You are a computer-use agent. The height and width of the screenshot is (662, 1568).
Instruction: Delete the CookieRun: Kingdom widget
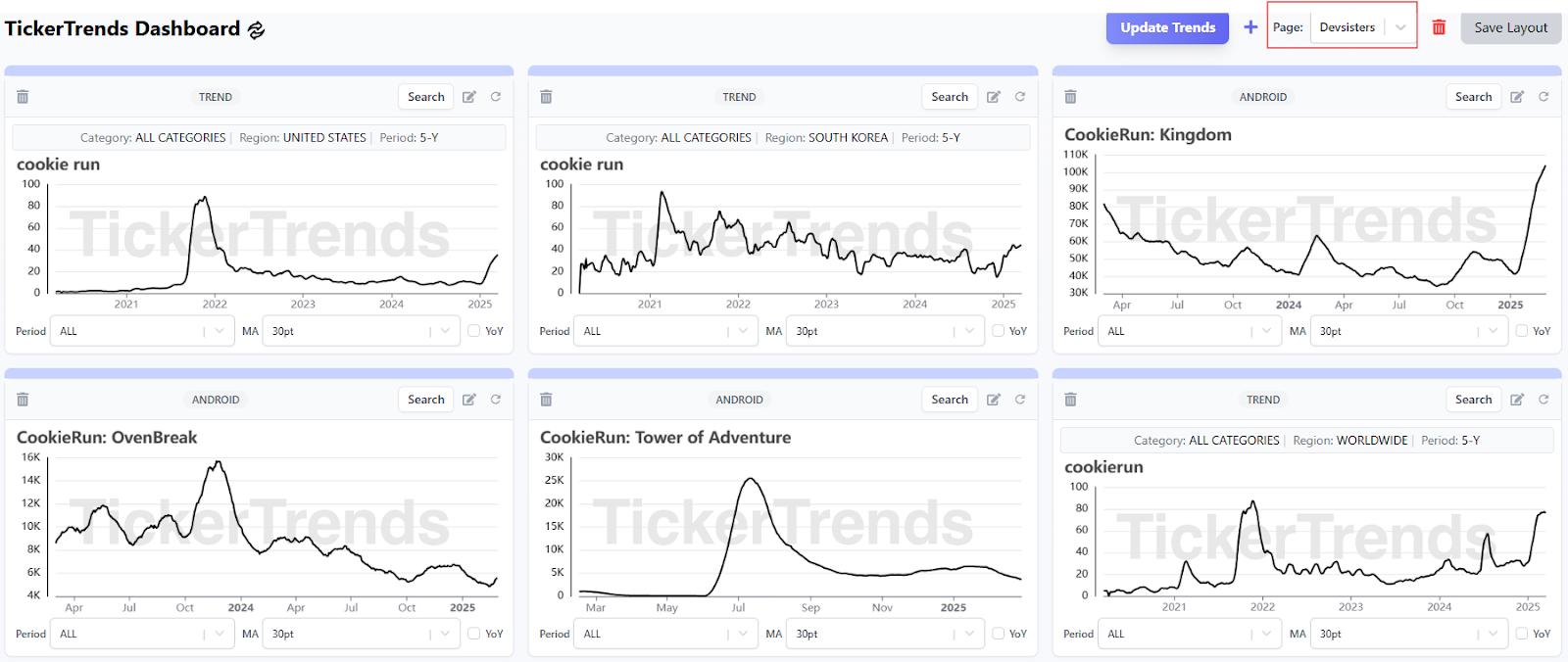1070,97
